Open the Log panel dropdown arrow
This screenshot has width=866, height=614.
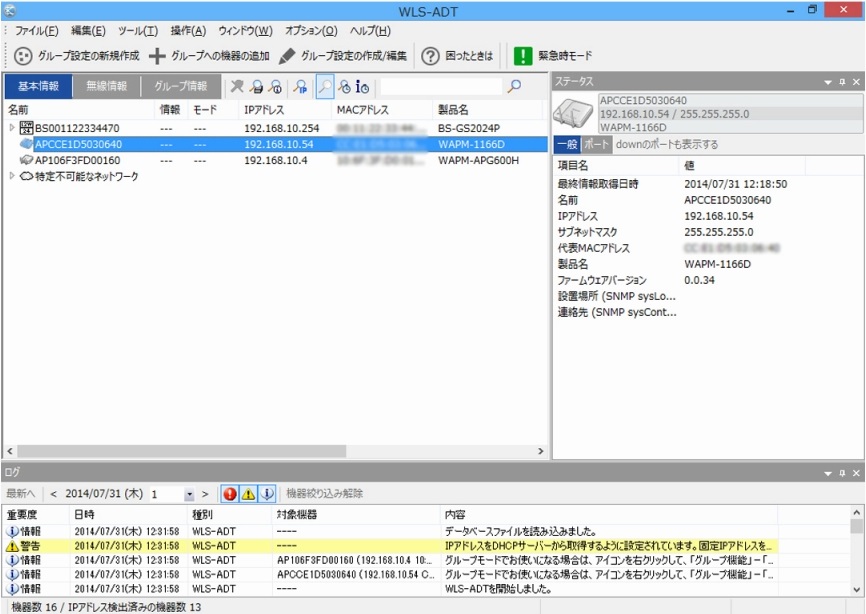[x=828, y=474]
